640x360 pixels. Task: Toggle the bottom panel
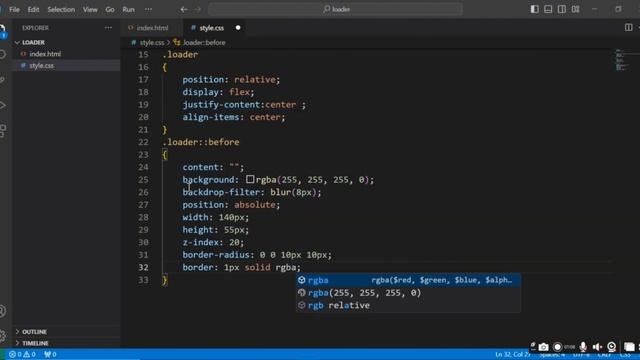click(x=548, y=9)
